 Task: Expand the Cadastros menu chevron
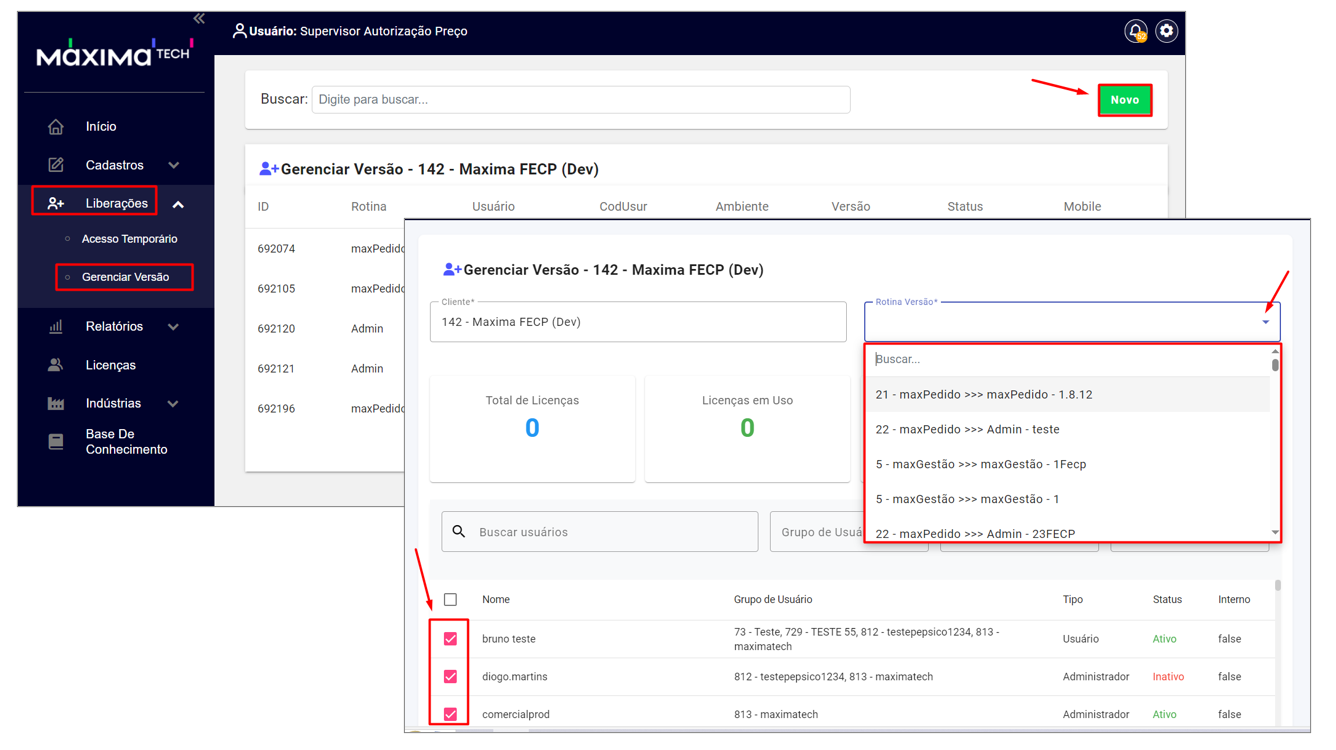[174, 166]
